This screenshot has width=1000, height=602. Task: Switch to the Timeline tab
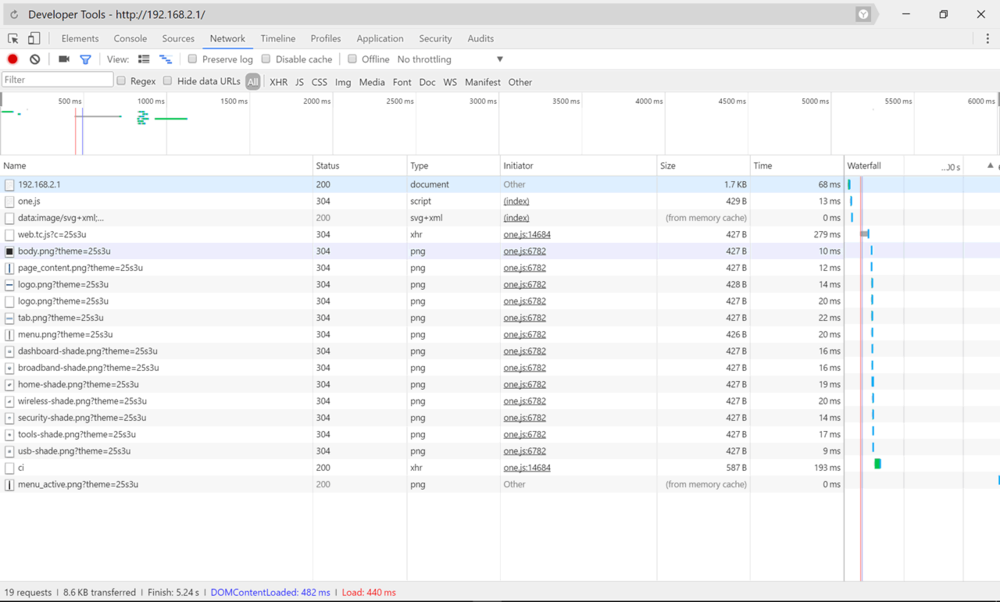[x=277, y=38]
